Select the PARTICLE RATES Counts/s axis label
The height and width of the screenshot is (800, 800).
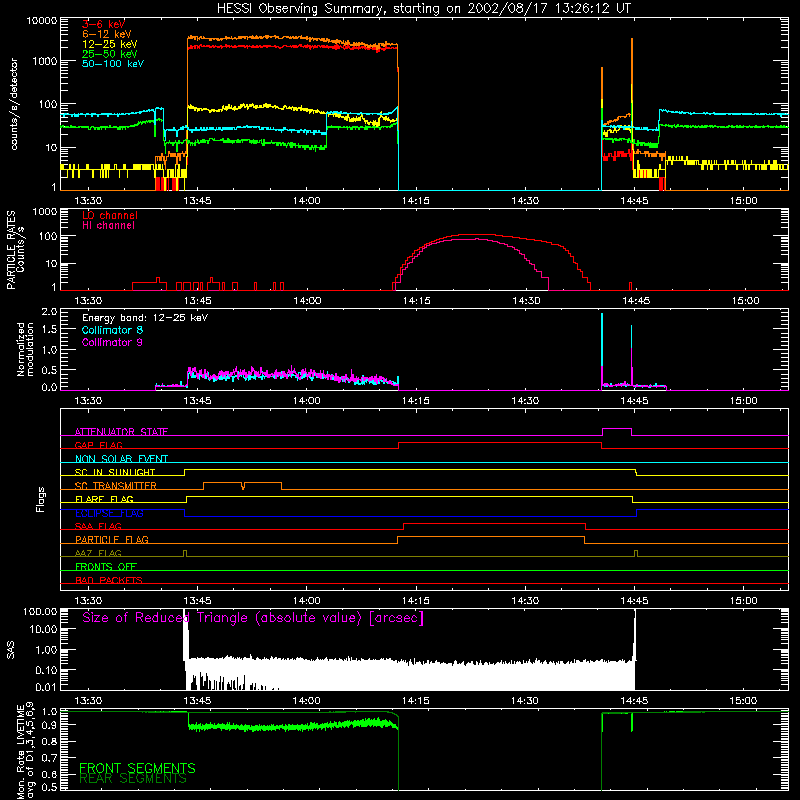[x=15, y=250]
